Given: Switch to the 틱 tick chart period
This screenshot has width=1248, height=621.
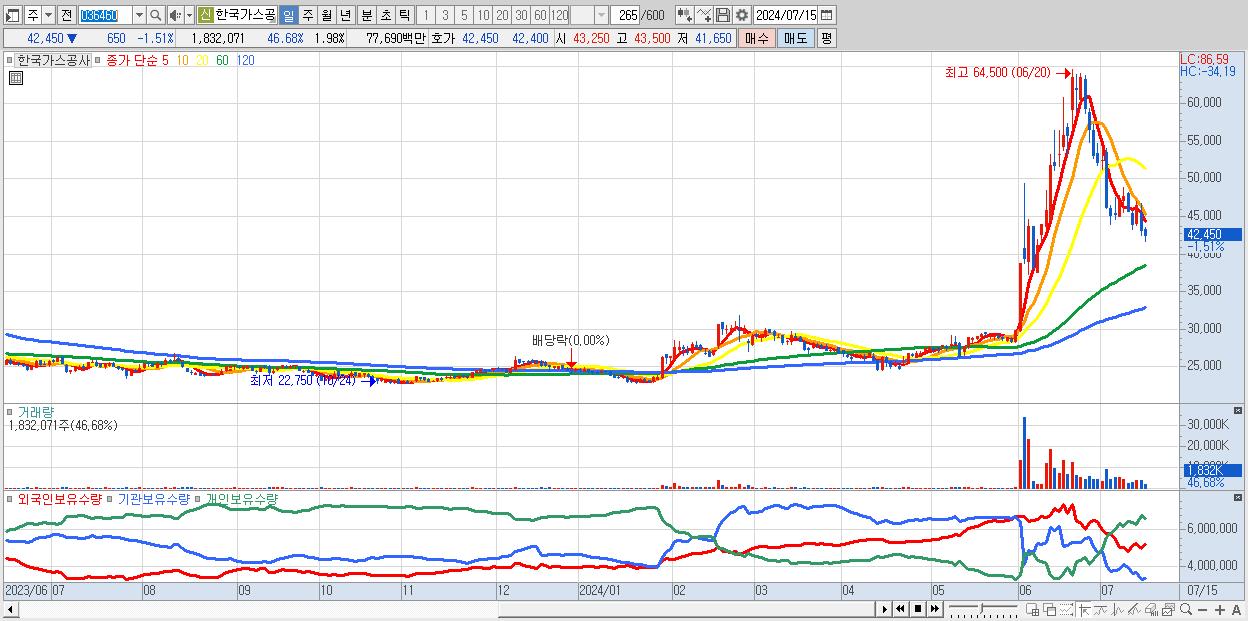Looking at the screenshot, I should 404,15.
